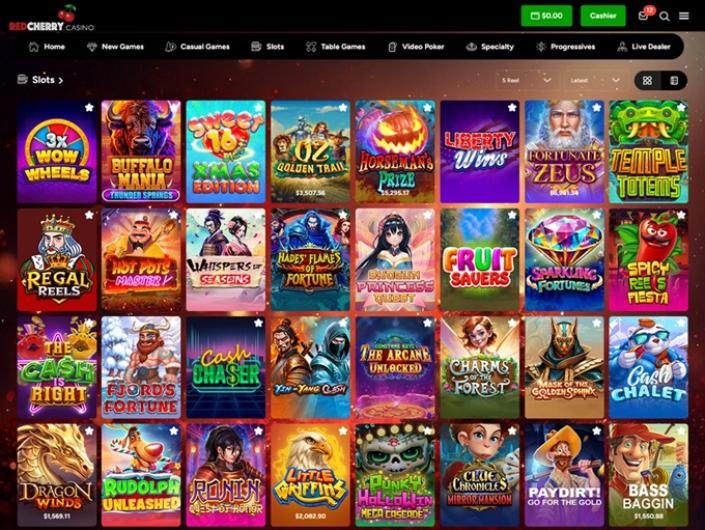This screenshot has width=705, height=530.
Task: Switch to list view layout
Action: [x=674, y=80]
